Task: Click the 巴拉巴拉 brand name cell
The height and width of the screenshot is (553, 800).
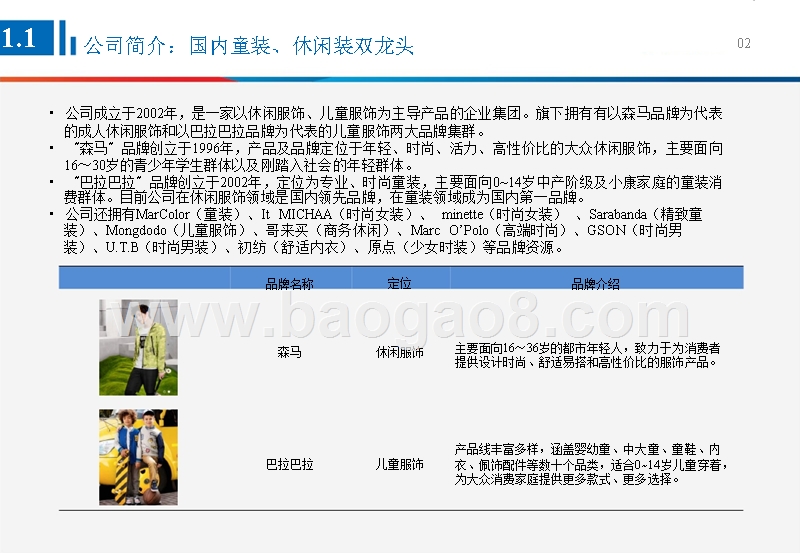Action: coord(289,464)
